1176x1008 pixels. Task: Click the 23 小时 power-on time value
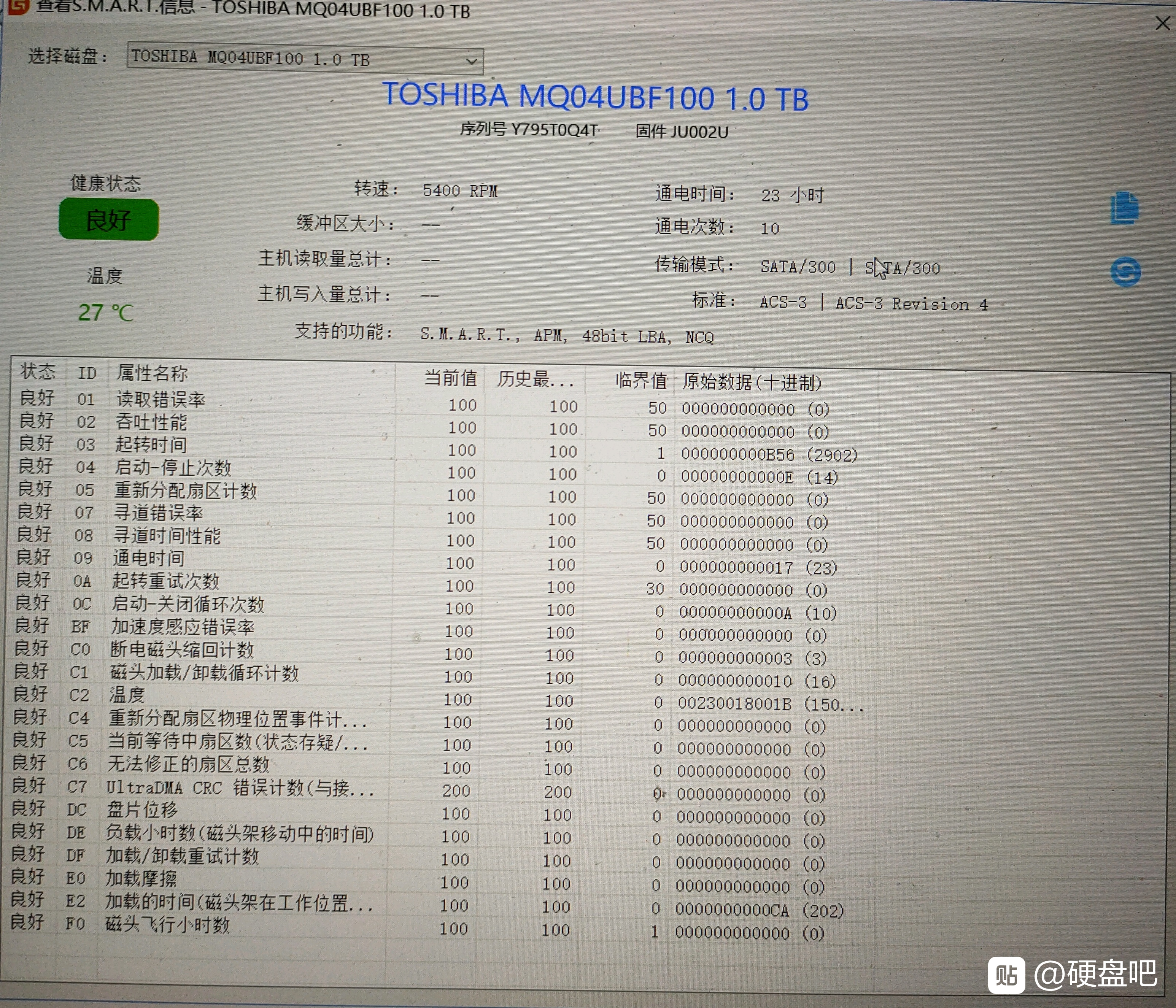pyautogui.click(x=792, y=195)
